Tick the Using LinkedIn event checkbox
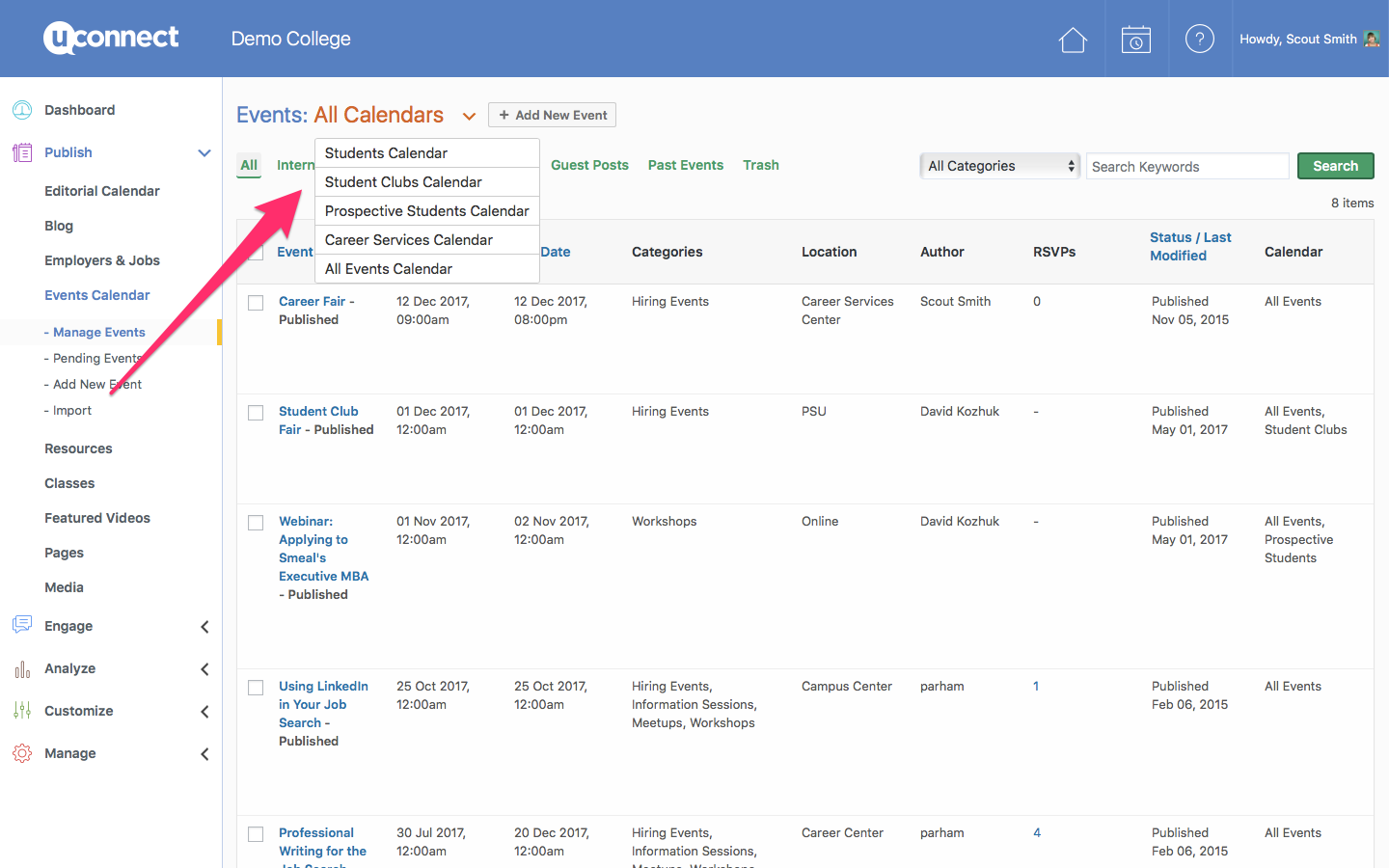 [x=256, y=688]
